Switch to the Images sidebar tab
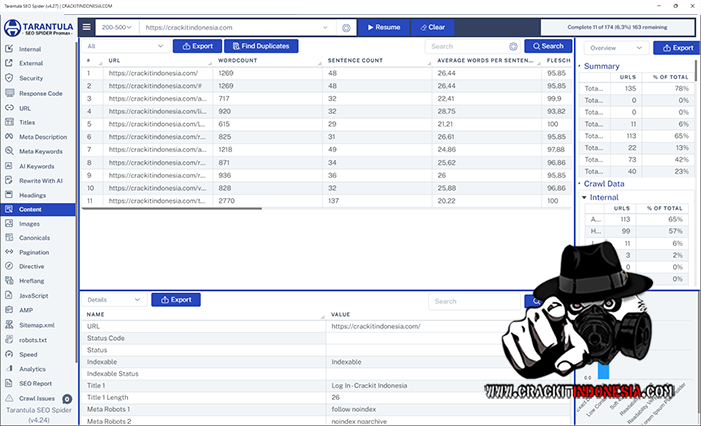Viewport: 701px width, 426px height. point(29,224)
